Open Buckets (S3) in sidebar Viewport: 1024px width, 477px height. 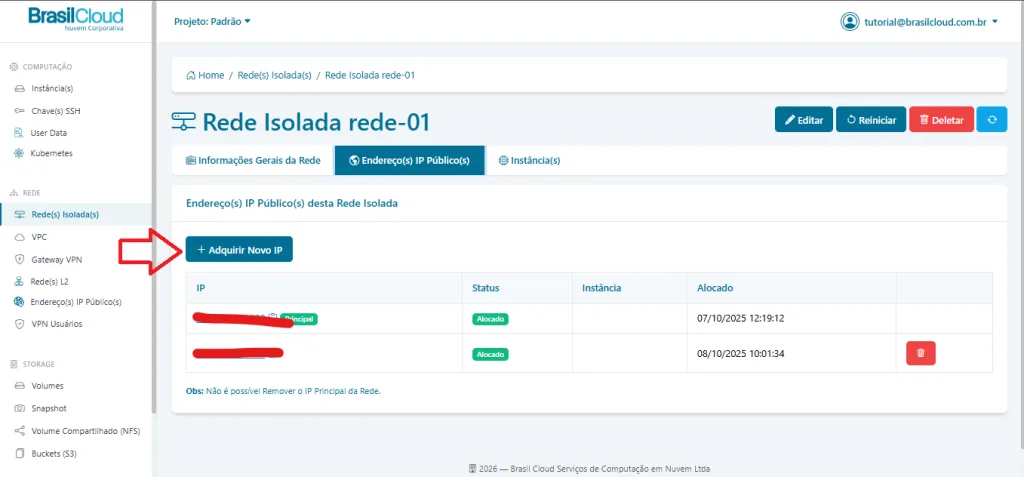[x=54, y=453]
